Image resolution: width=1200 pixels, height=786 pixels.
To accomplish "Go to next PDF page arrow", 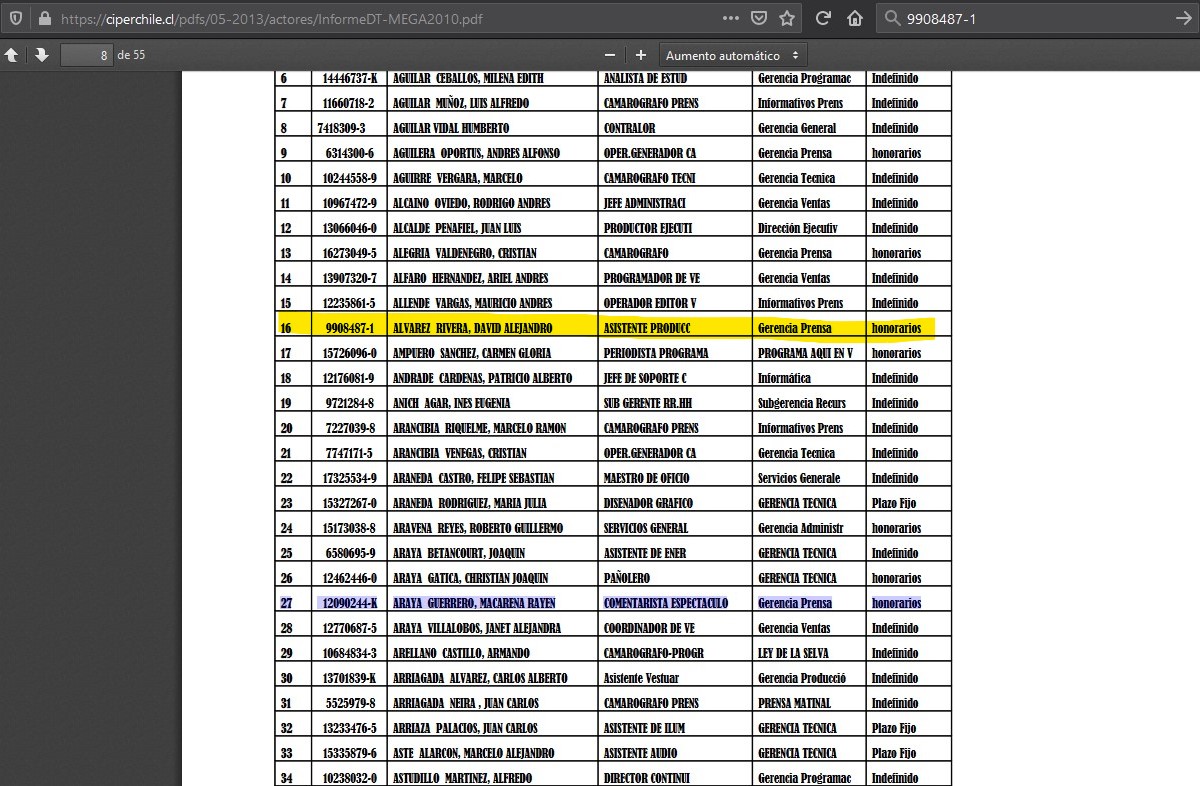I will coord(42,55).
